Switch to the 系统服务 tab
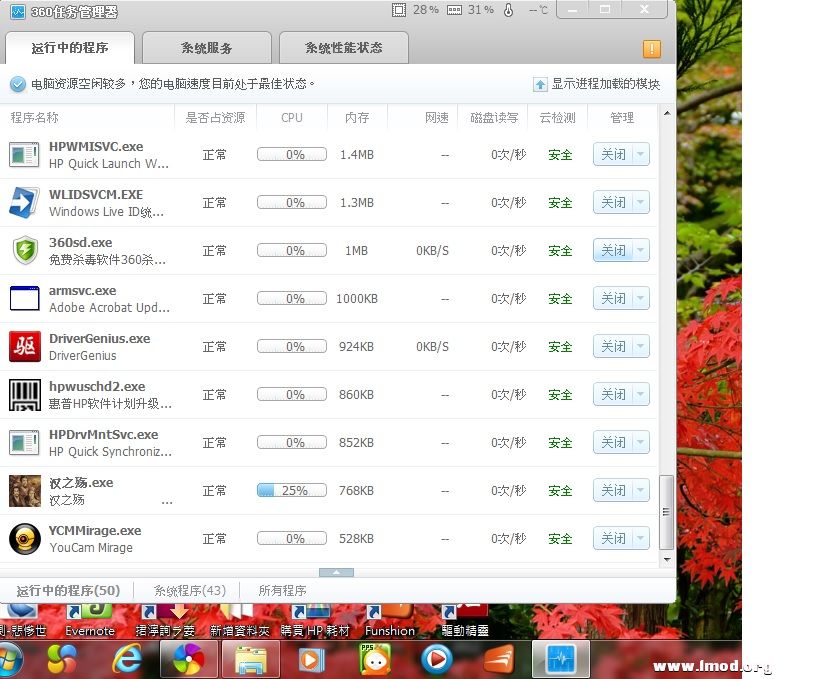819x679 pixels. 207,48
